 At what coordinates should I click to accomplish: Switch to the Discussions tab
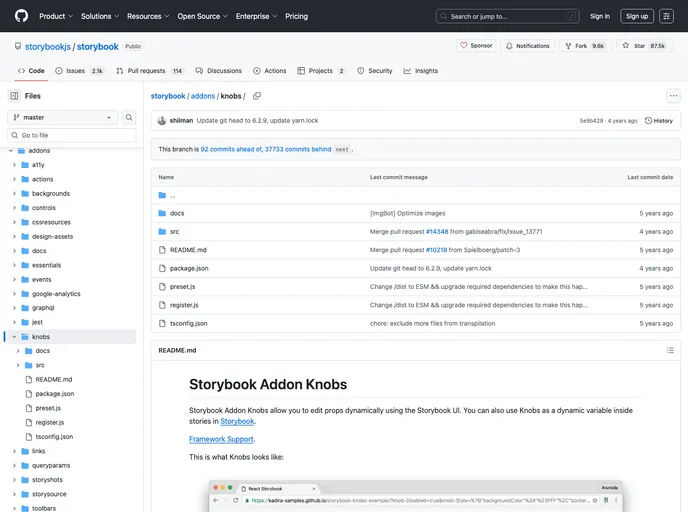219,71
